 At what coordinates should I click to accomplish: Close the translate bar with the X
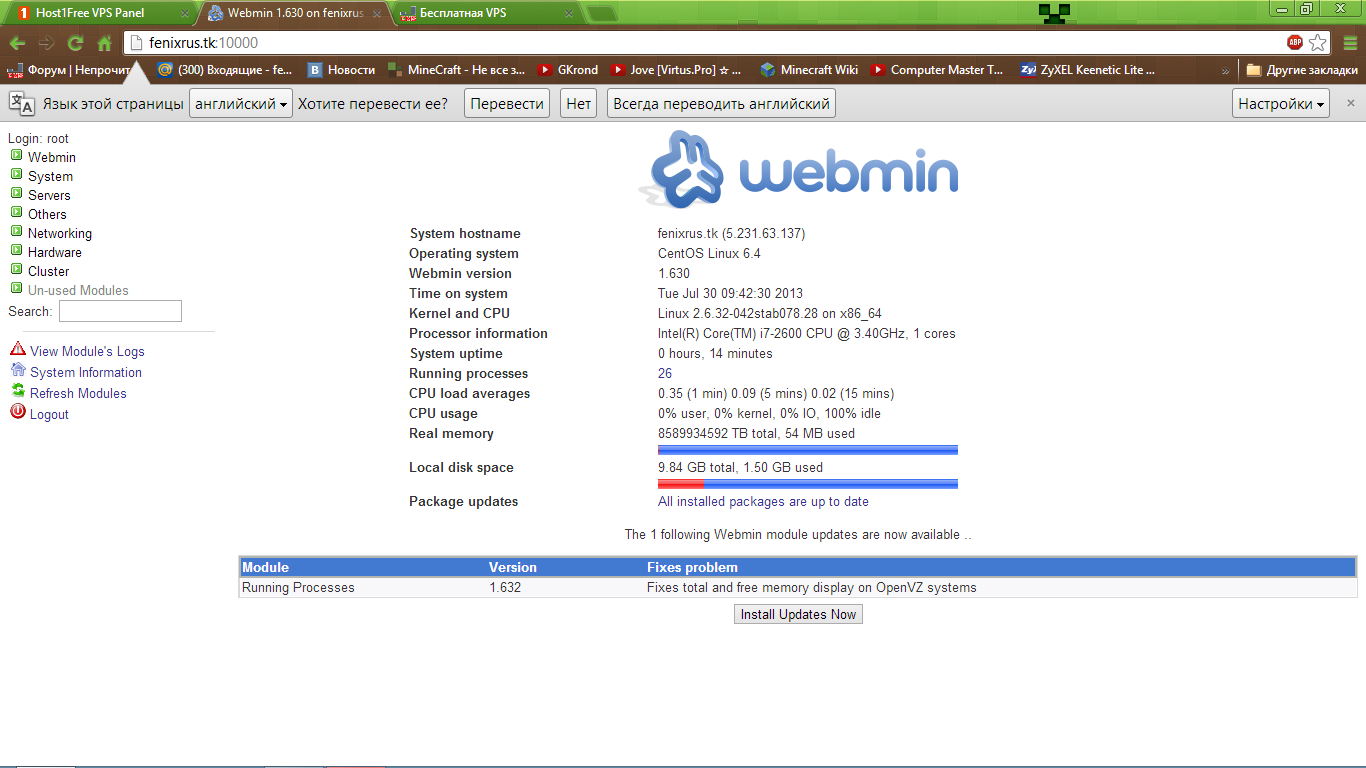1351,103
